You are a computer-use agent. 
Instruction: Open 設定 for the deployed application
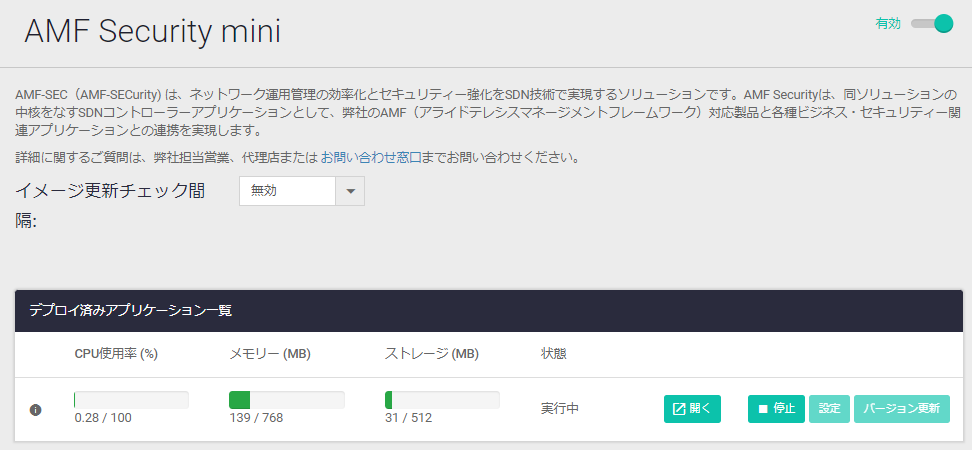point(829,409)
